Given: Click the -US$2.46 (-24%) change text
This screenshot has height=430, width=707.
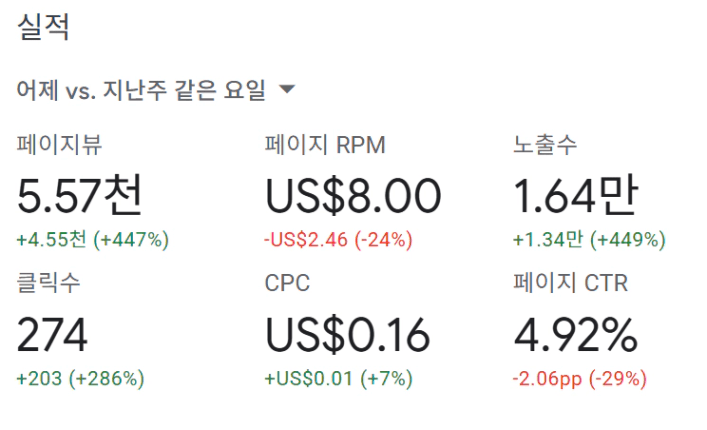Looking at the screenshot, I should pos(339,240).
